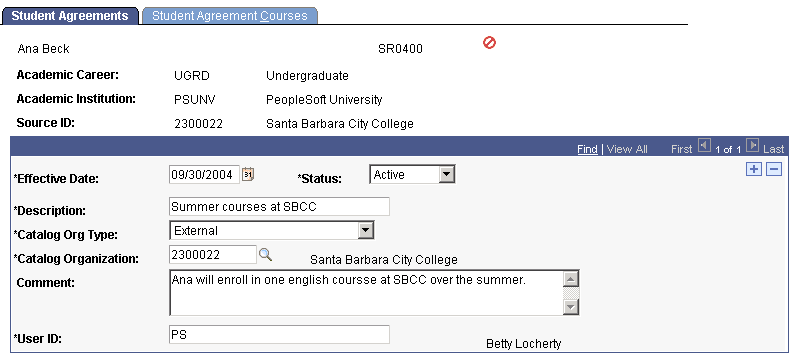Click the Undergraduate career description
The width and height of the screenshot is (795, 364).
pyautogui.click(x=307, y=76)
